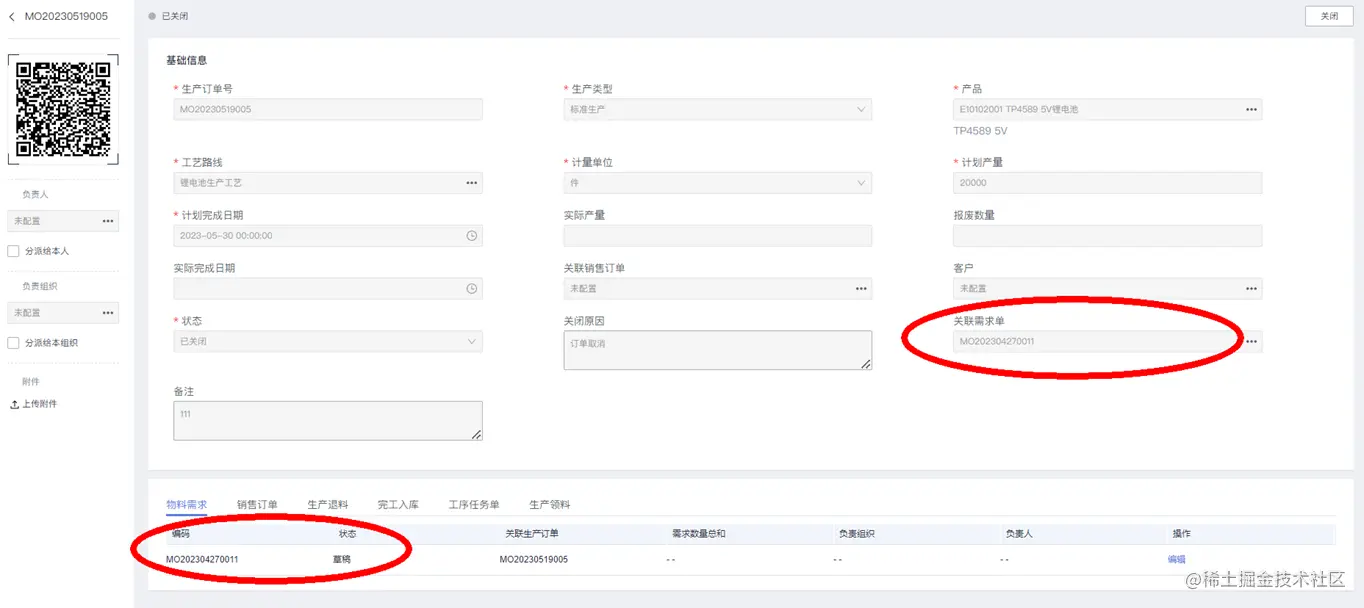Switch to the 销售订单 tab

pos(257,505)
